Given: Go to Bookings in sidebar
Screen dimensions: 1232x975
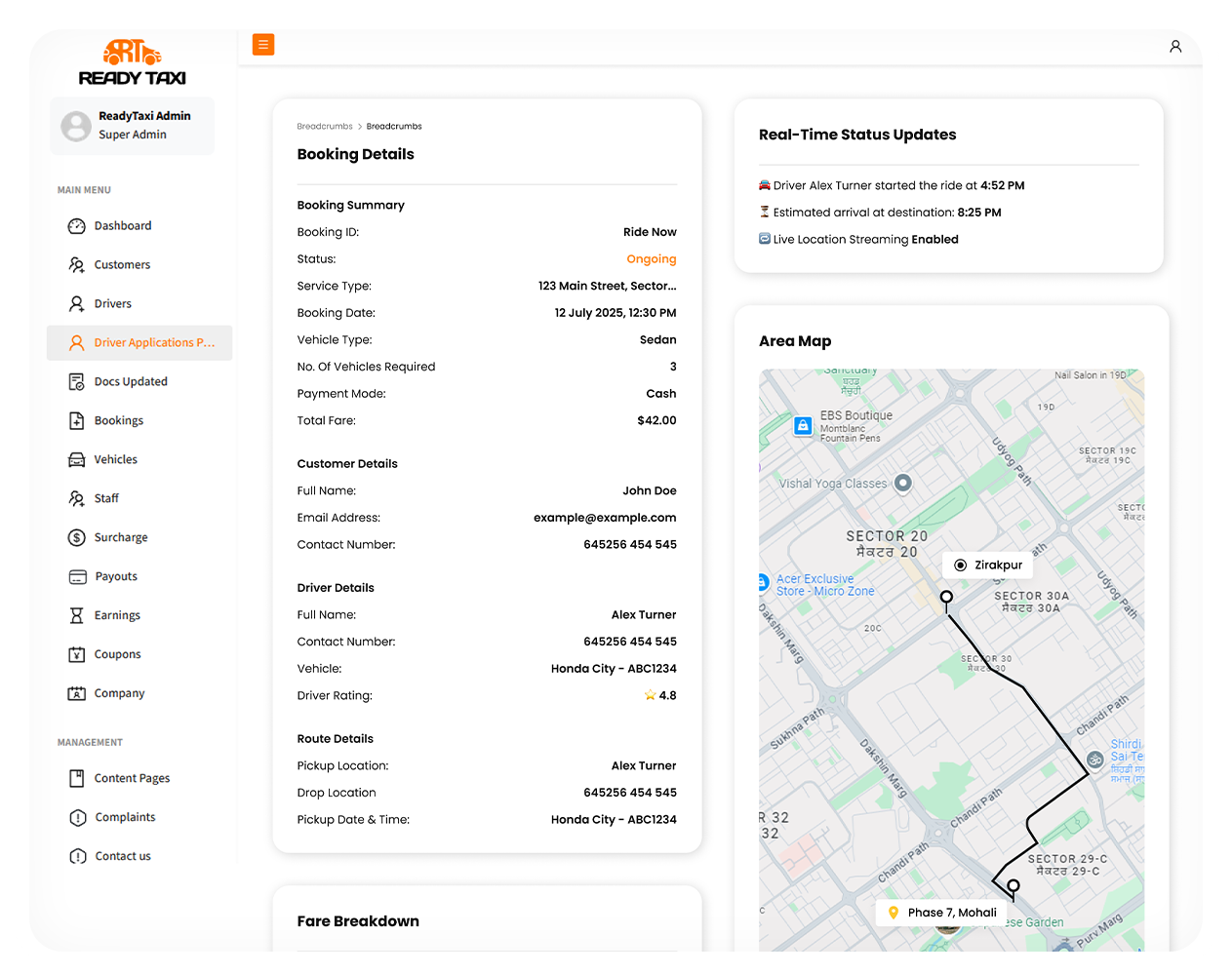Looking at the screenshot, I should [x=119, y=421].
